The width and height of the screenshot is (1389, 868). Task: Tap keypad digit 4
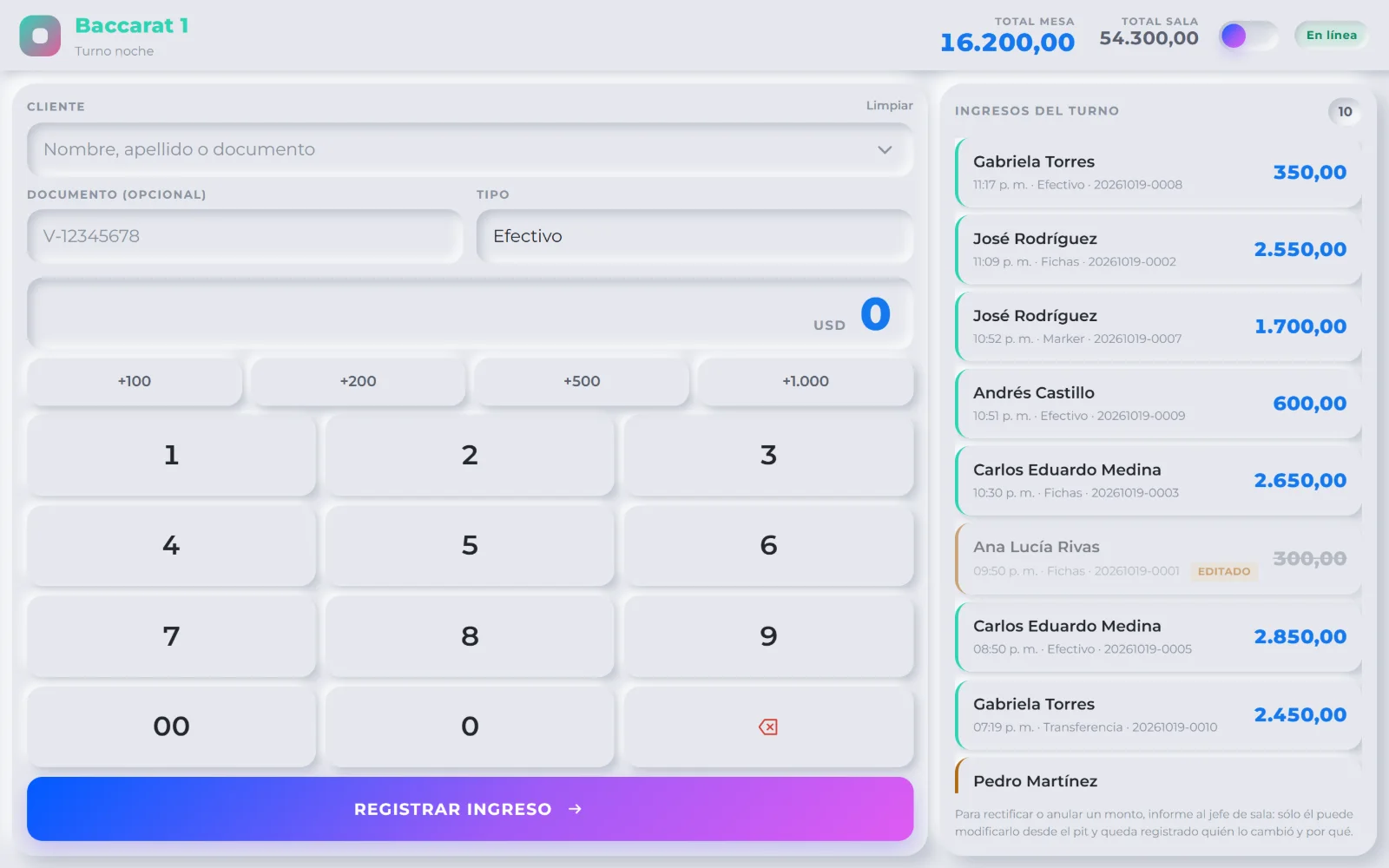click(171, 545)
